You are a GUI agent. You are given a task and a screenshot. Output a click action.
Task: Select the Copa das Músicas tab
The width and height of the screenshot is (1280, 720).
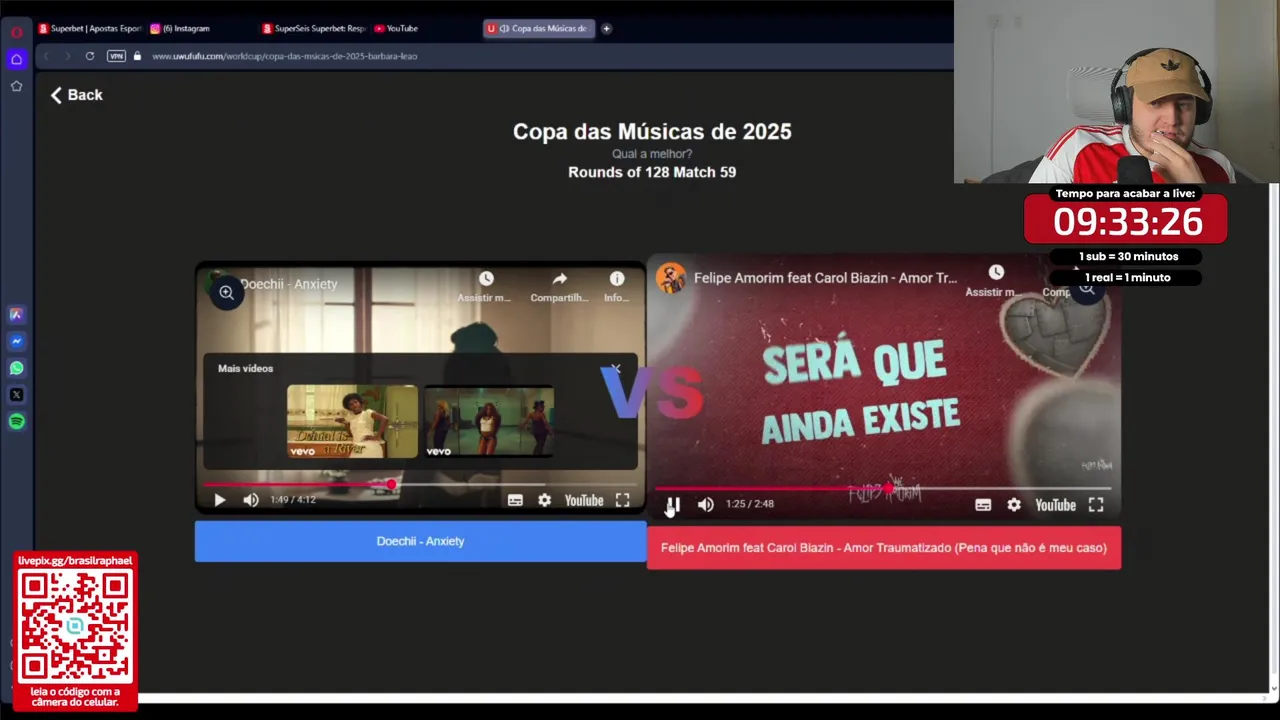click(x=539, y=29)
